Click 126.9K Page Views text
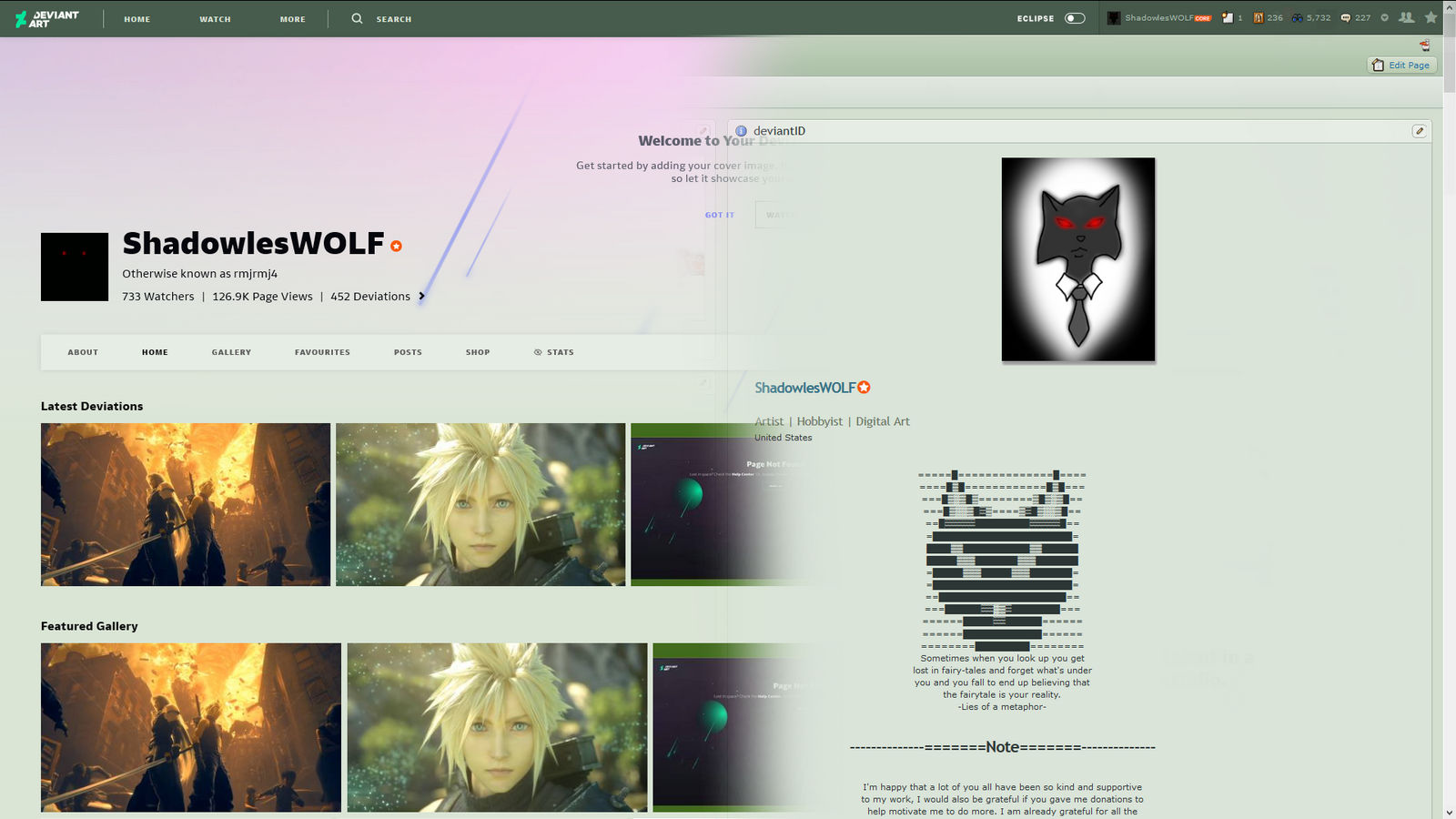Viewport: 1456px width, 819px height. point(262,297)
